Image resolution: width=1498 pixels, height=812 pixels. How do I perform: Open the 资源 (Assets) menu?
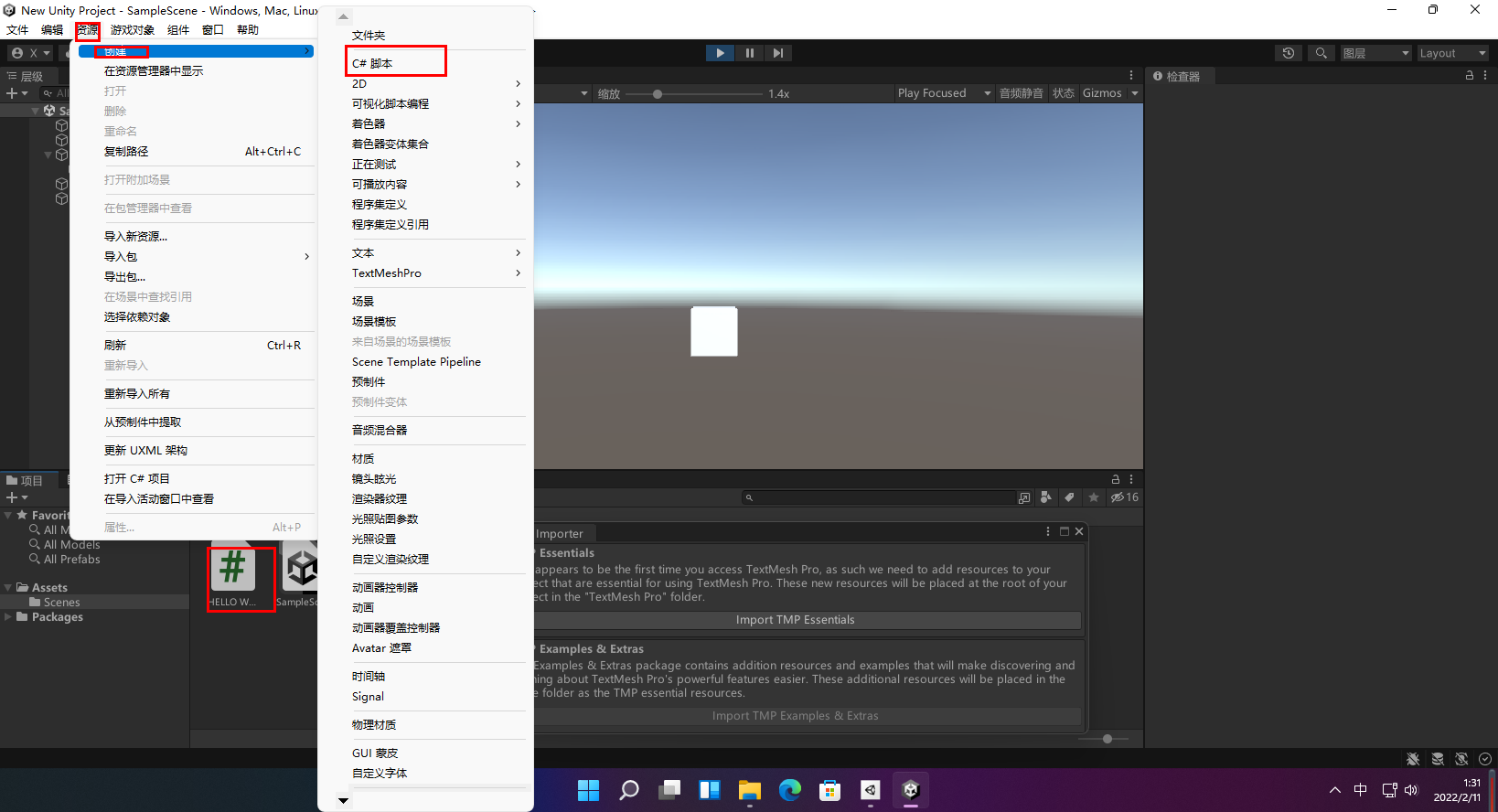[x=88, y=30]
